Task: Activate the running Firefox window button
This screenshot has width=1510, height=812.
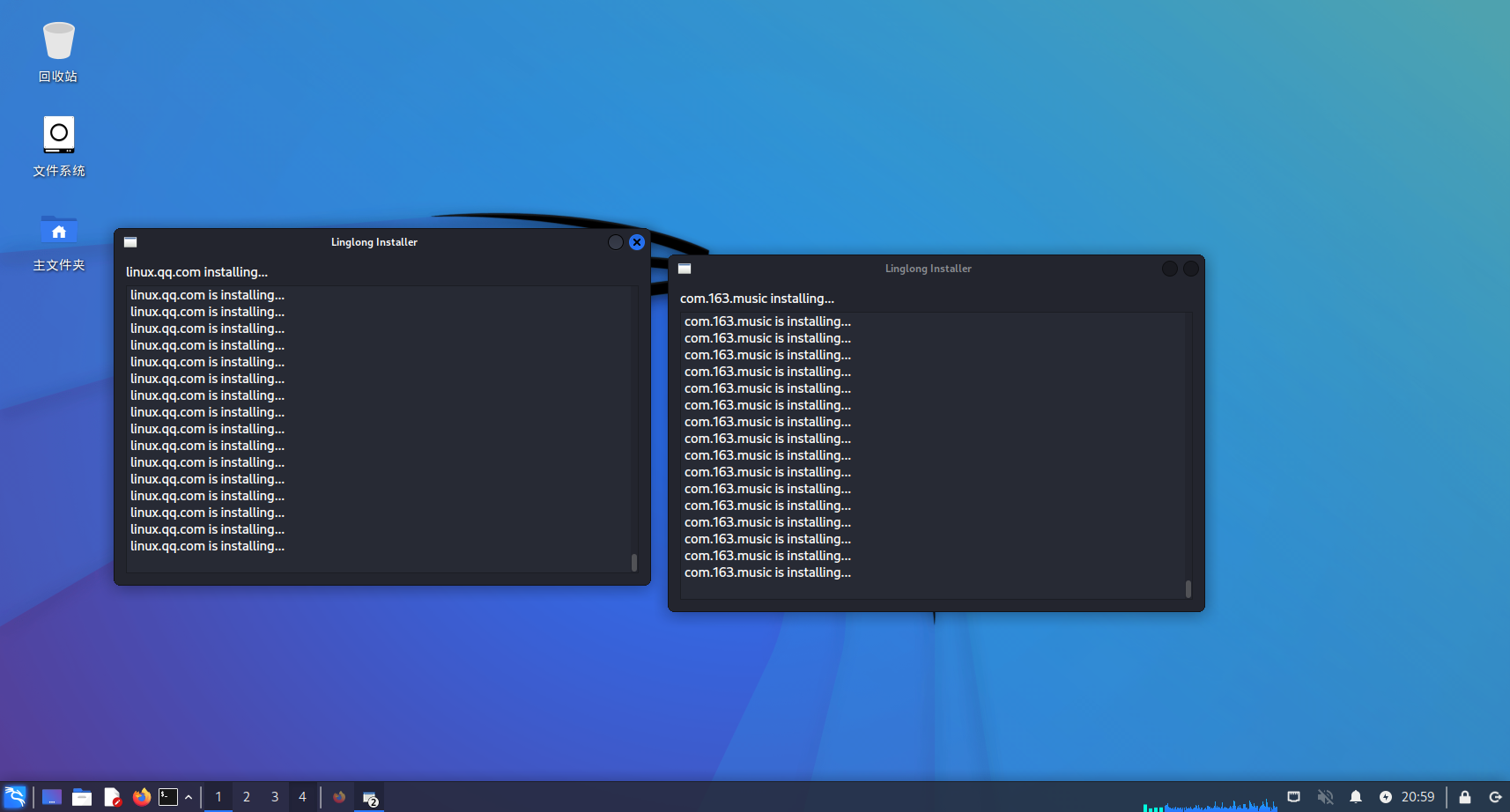Action: tap(339, 797)
